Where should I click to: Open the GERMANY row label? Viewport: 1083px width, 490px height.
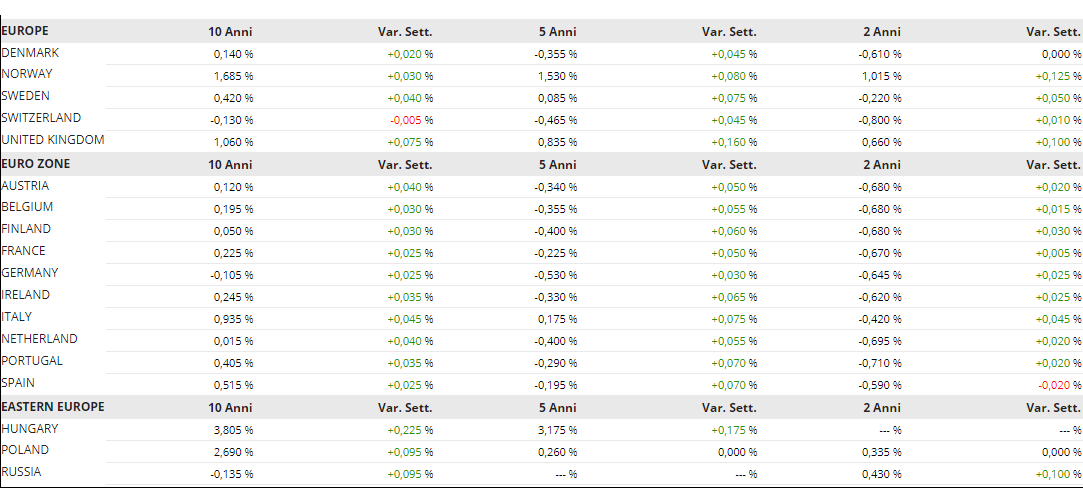click(30, 273)
